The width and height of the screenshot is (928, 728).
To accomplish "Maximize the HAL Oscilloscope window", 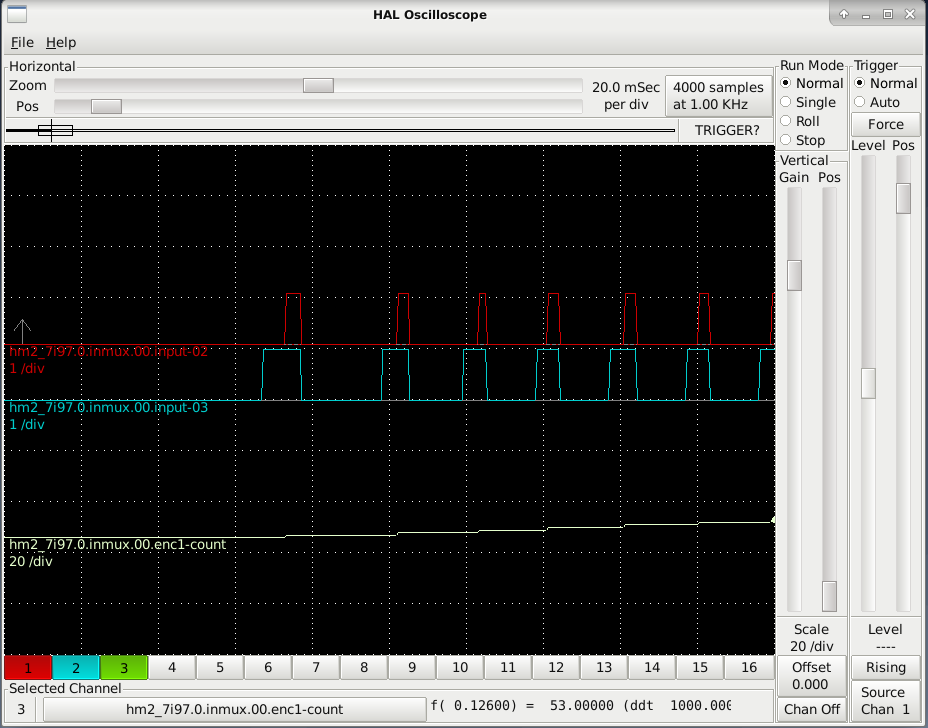I will pyautogui.click(x=888, y=14).
